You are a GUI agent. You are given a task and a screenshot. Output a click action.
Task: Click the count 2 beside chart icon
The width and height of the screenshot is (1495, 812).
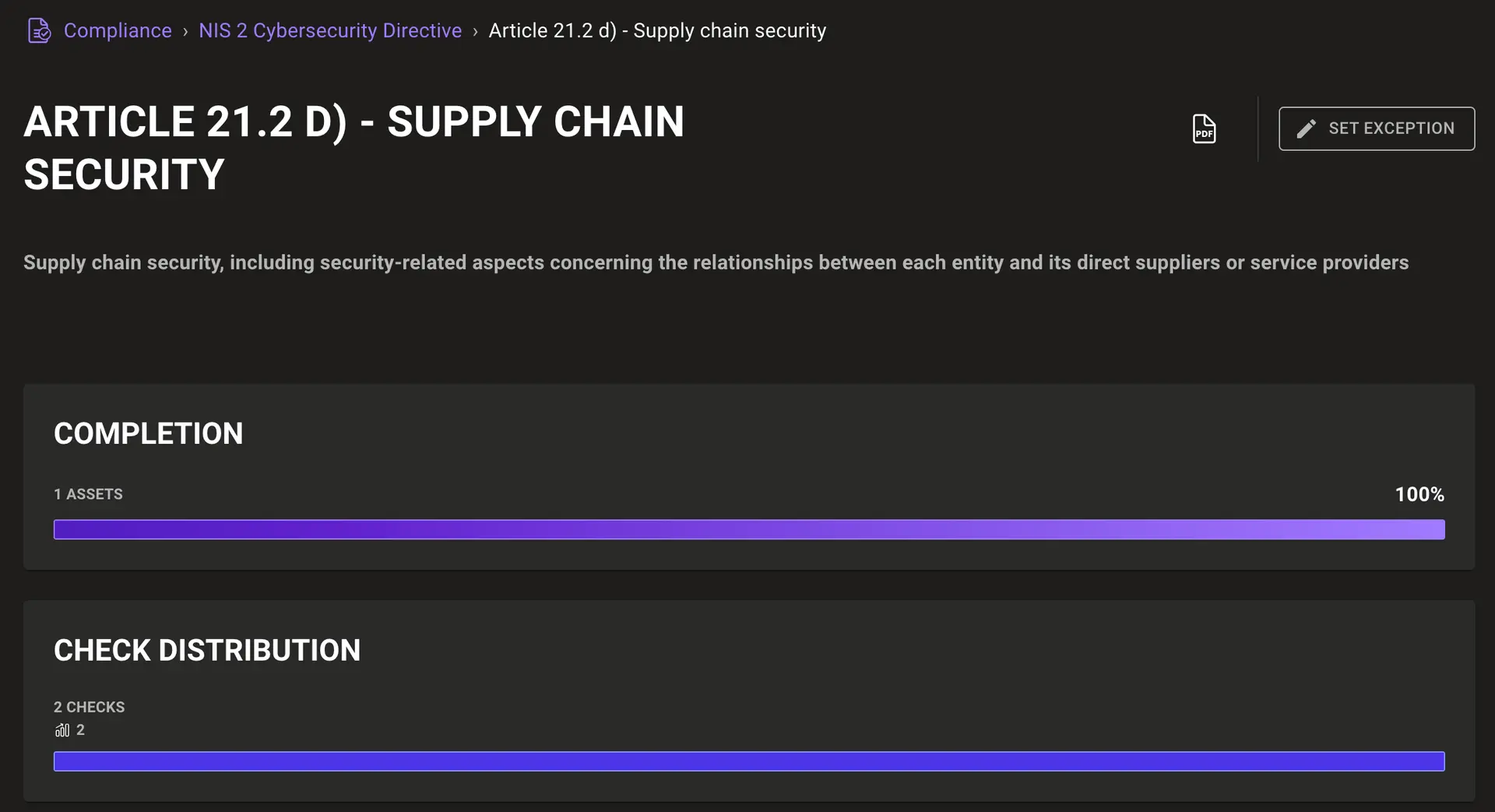click(80, 730)
